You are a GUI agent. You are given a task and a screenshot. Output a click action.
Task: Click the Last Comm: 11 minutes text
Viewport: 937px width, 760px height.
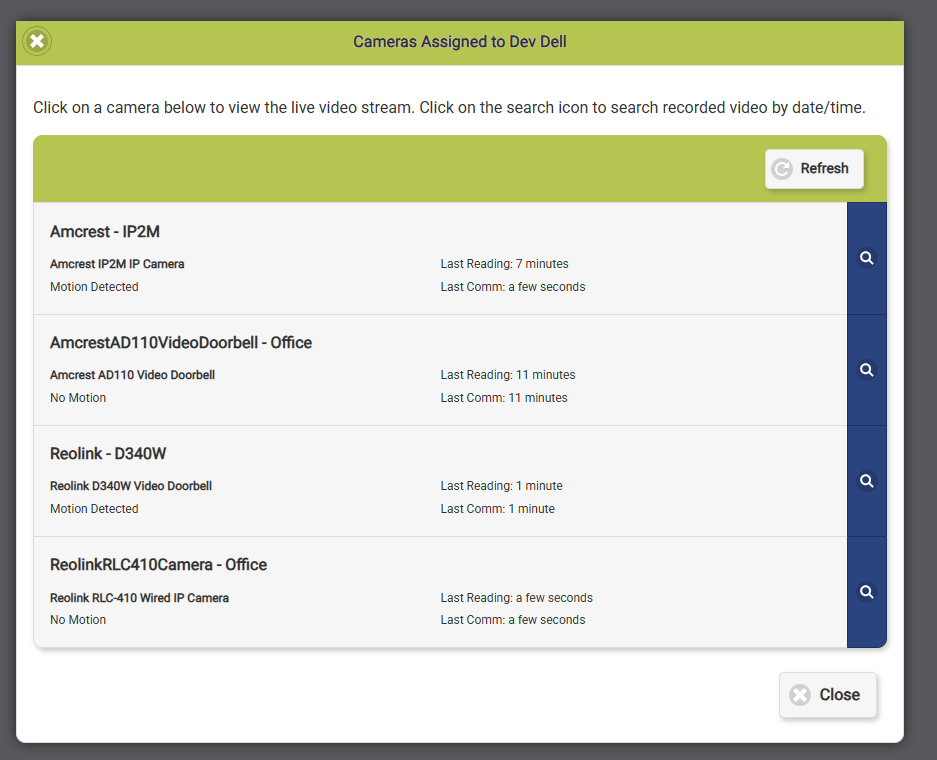tap(503, 398)
